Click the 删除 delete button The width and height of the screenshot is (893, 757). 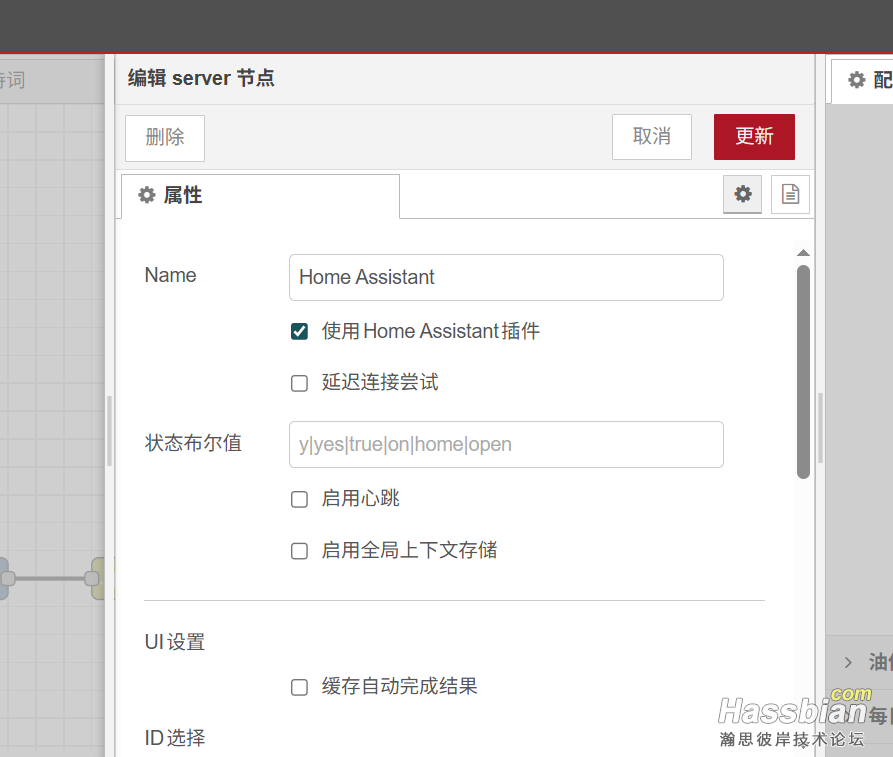point(165,138)
